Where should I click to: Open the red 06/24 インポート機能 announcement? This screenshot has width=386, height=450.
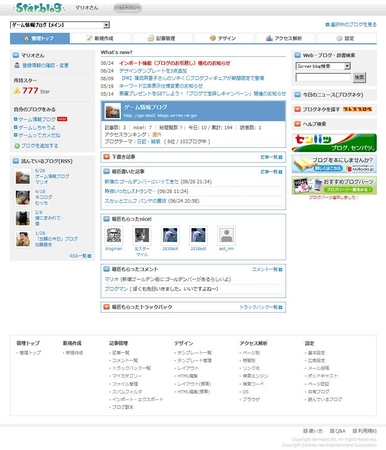click(175, 63)
